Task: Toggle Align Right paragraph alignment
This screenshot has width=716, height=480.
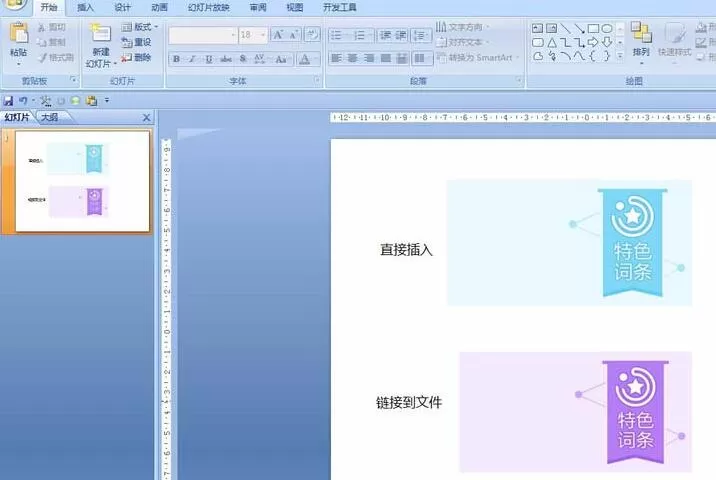Action: 369,58
